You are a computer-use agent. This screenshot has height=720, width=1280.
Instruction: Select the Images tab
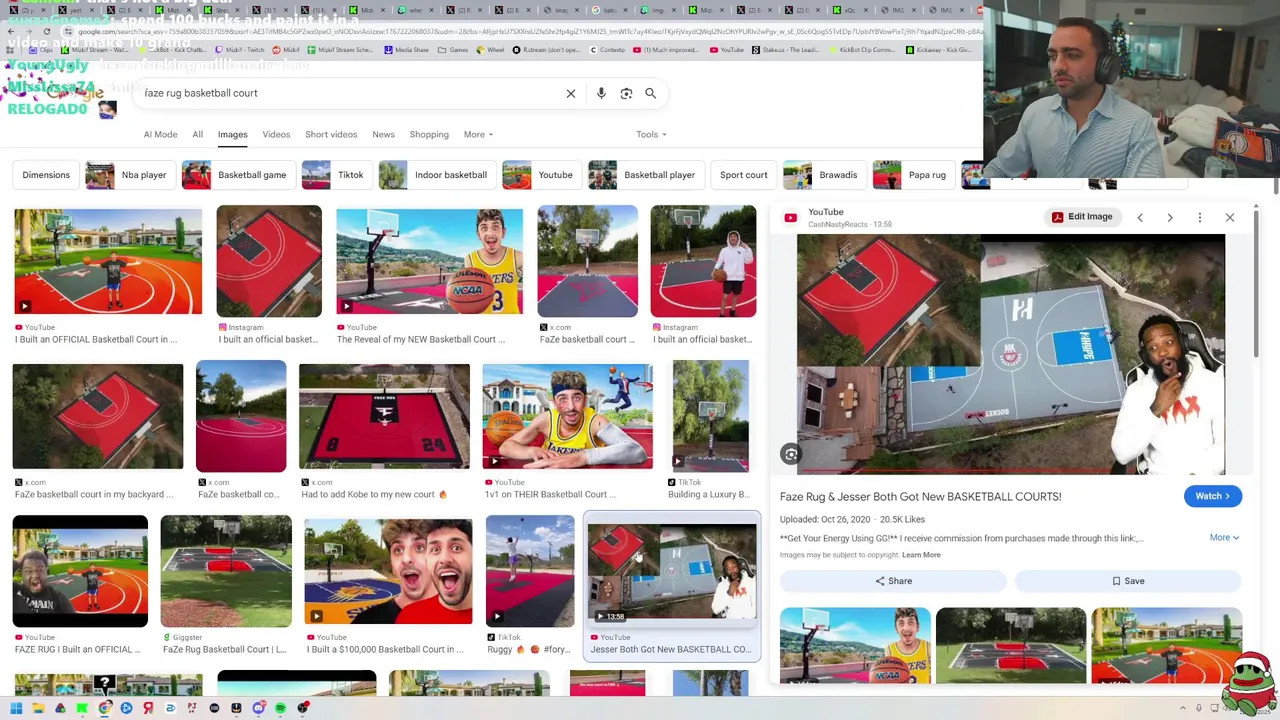pos(232,134)
